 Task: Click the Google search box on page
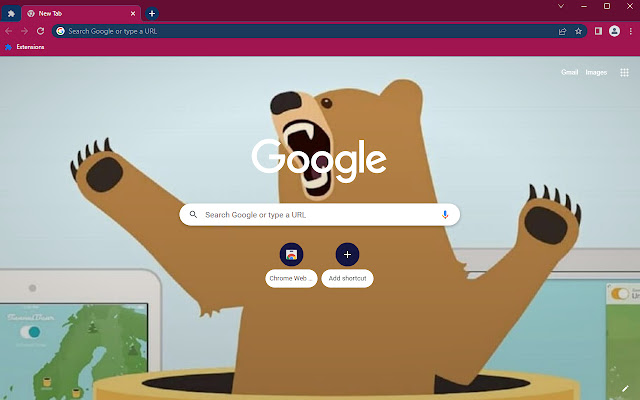coord(320,215)
